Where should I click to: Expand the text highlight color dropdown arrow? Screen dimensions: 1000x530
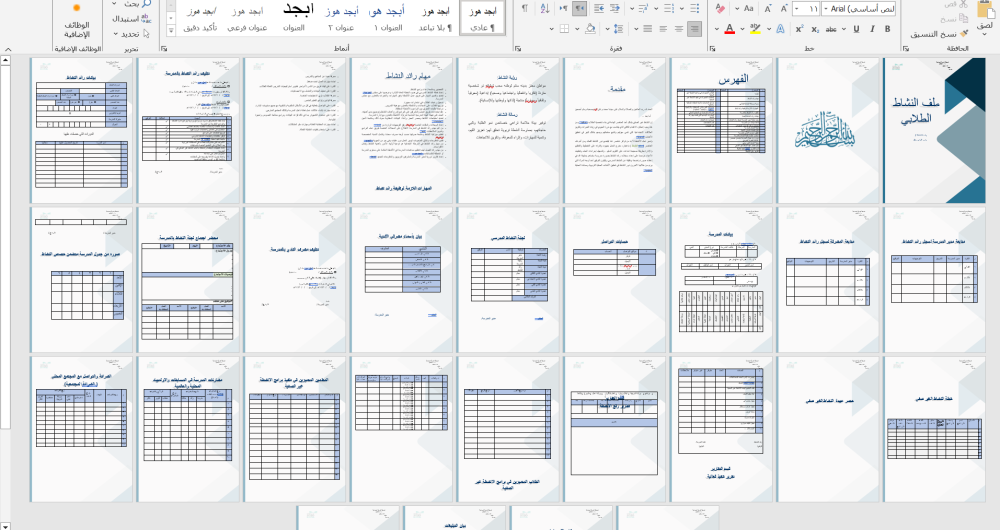(x=743, y=29)
